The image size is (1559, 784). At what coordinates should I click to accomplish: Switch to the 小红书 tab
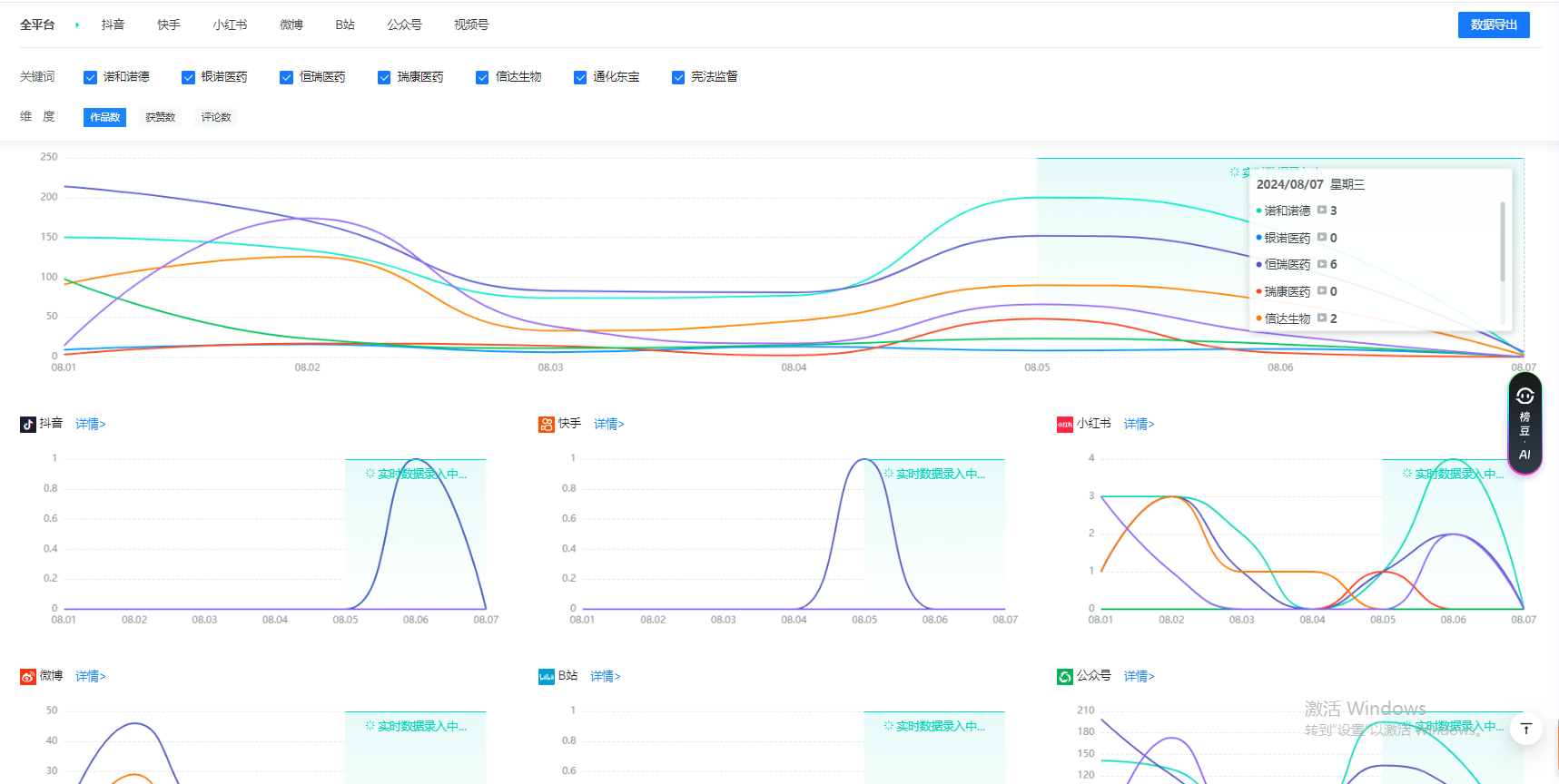[x=230, y=24]
